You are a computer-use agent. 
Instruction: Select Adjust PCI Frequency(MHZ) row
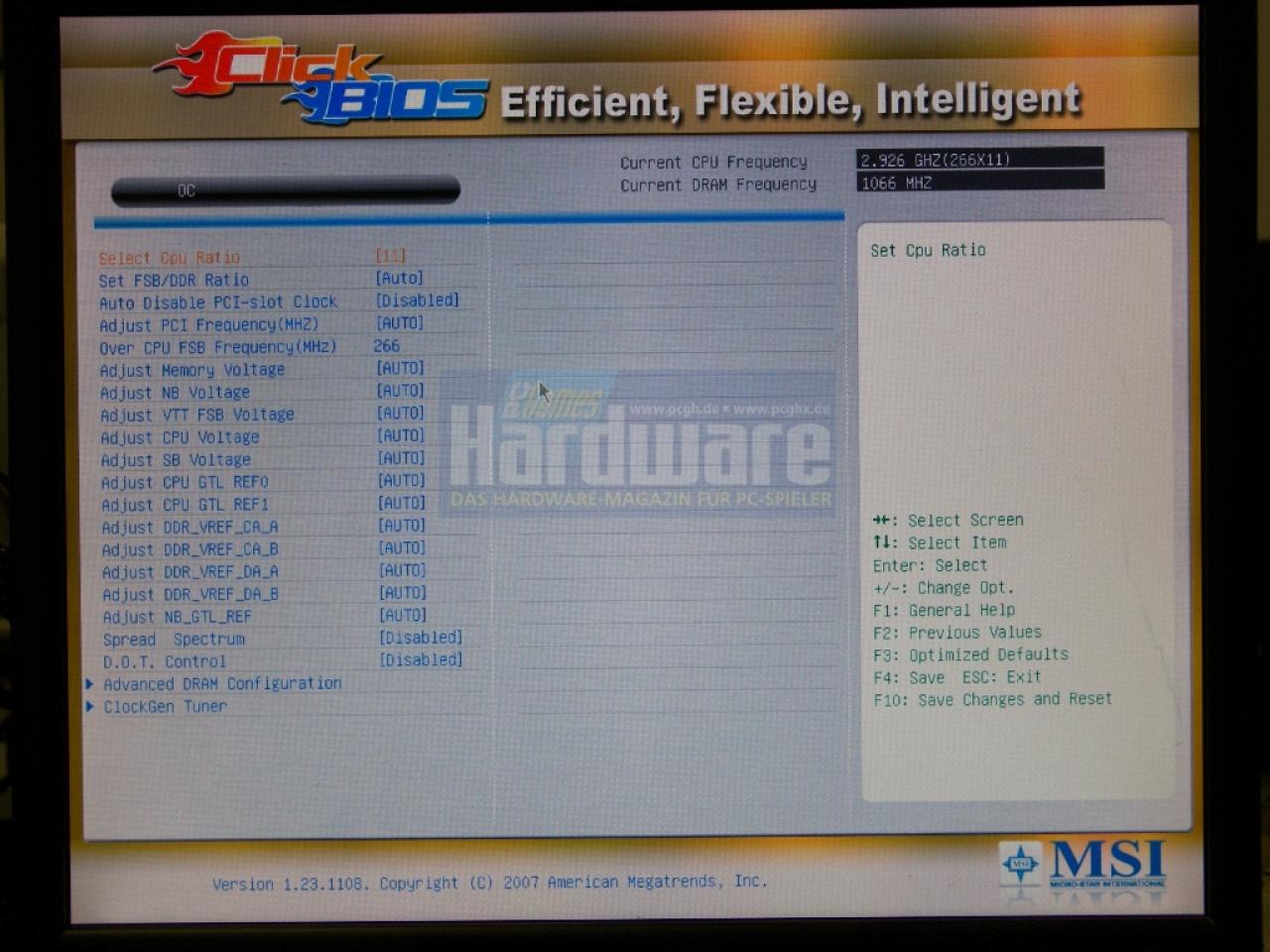pyautogui.click(x=209, y=325)
